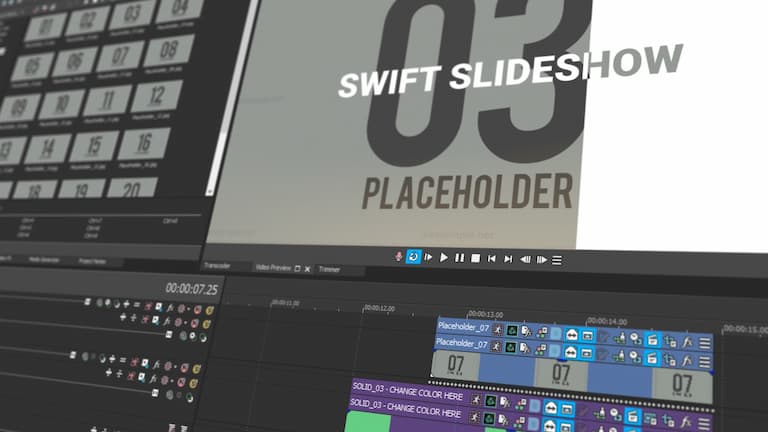Image resolution: width=768 pixels, height=432 pixels.
Task: Open event FX on lower Placeholder_07 header
Action: [687, 360]
